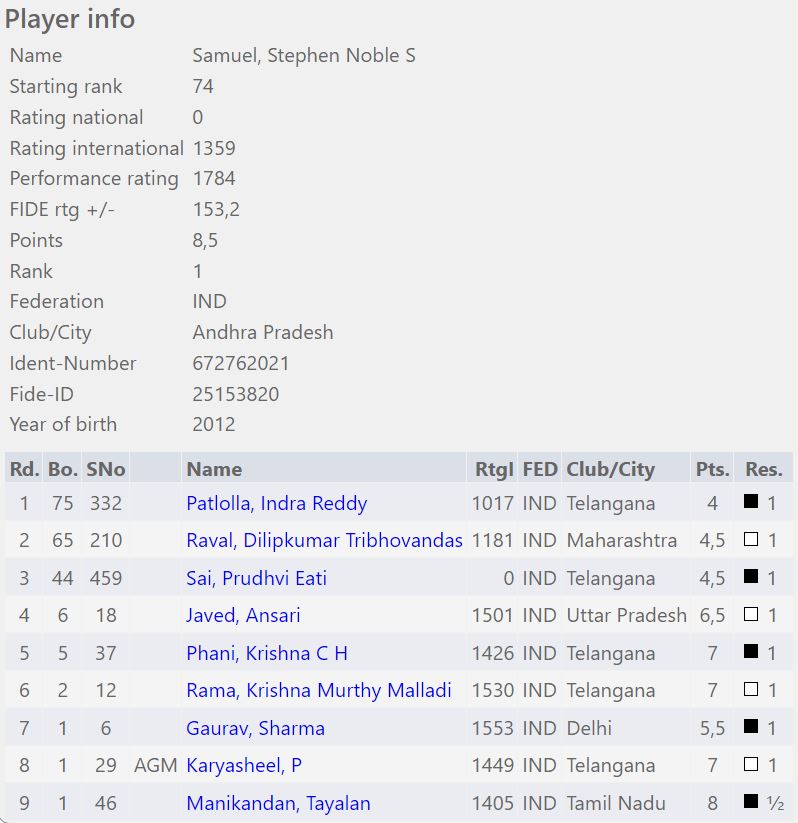
Task: Click the black piece square in round 1
Action: [x=751, y=503]
